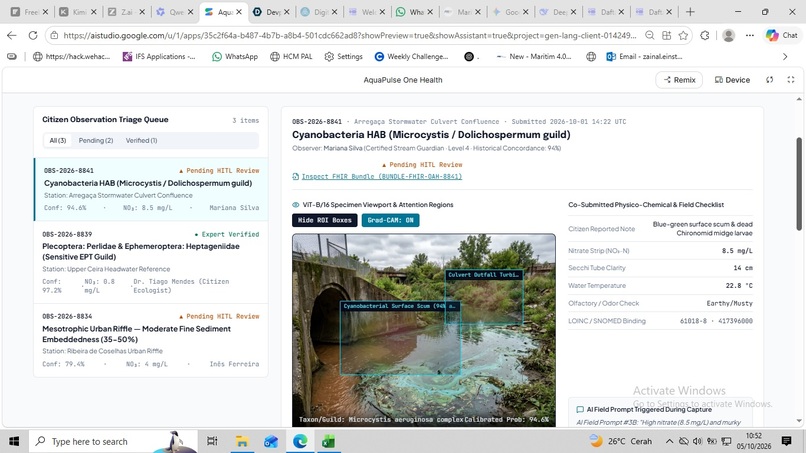Click the '61018-8 · 417396000' LOINC value
The width and height of the screenshot is (806, 453).
(x=716, y=321)
